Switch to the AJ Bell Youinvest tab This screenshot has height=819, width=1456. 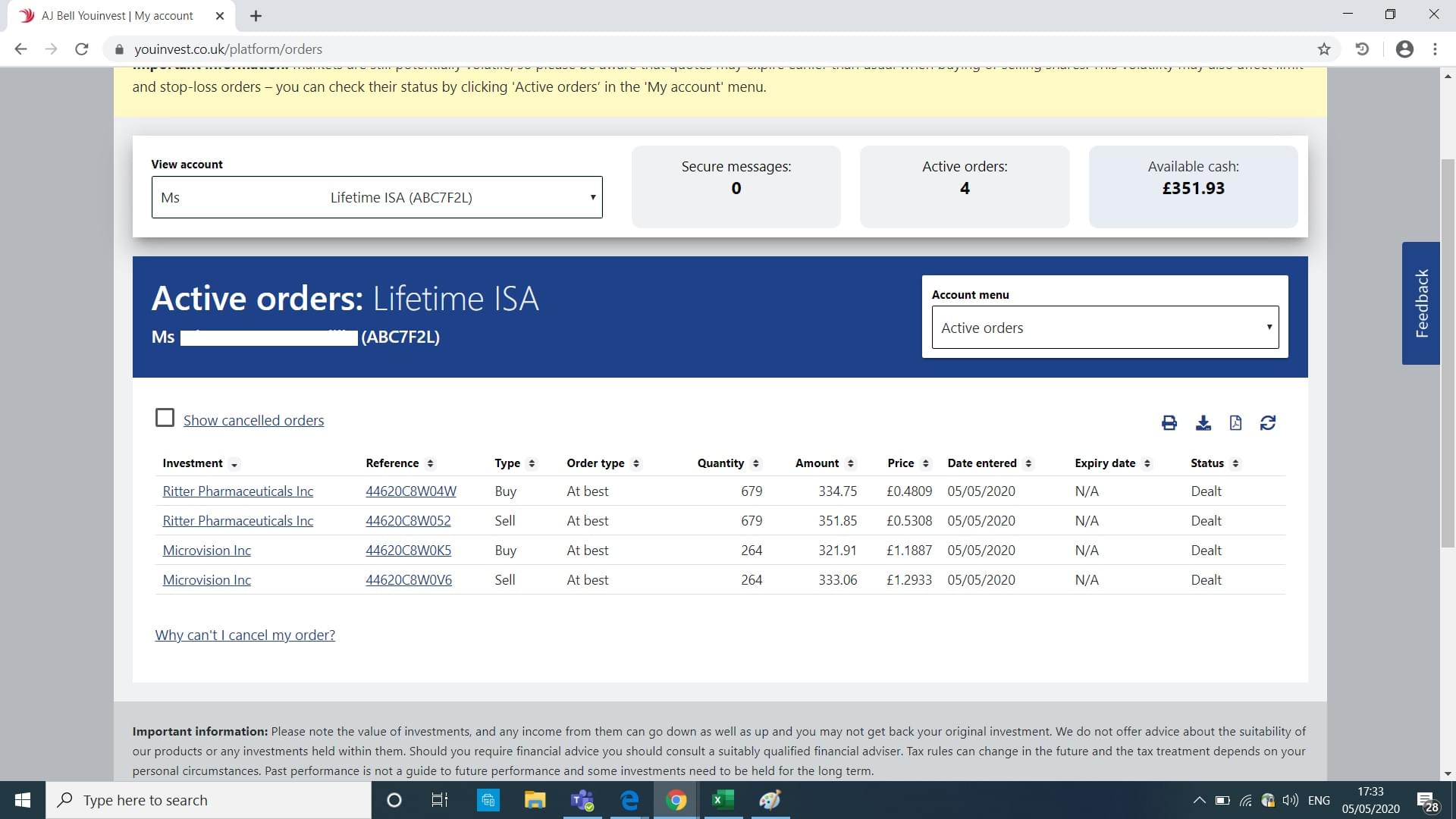tap(118, 16)
